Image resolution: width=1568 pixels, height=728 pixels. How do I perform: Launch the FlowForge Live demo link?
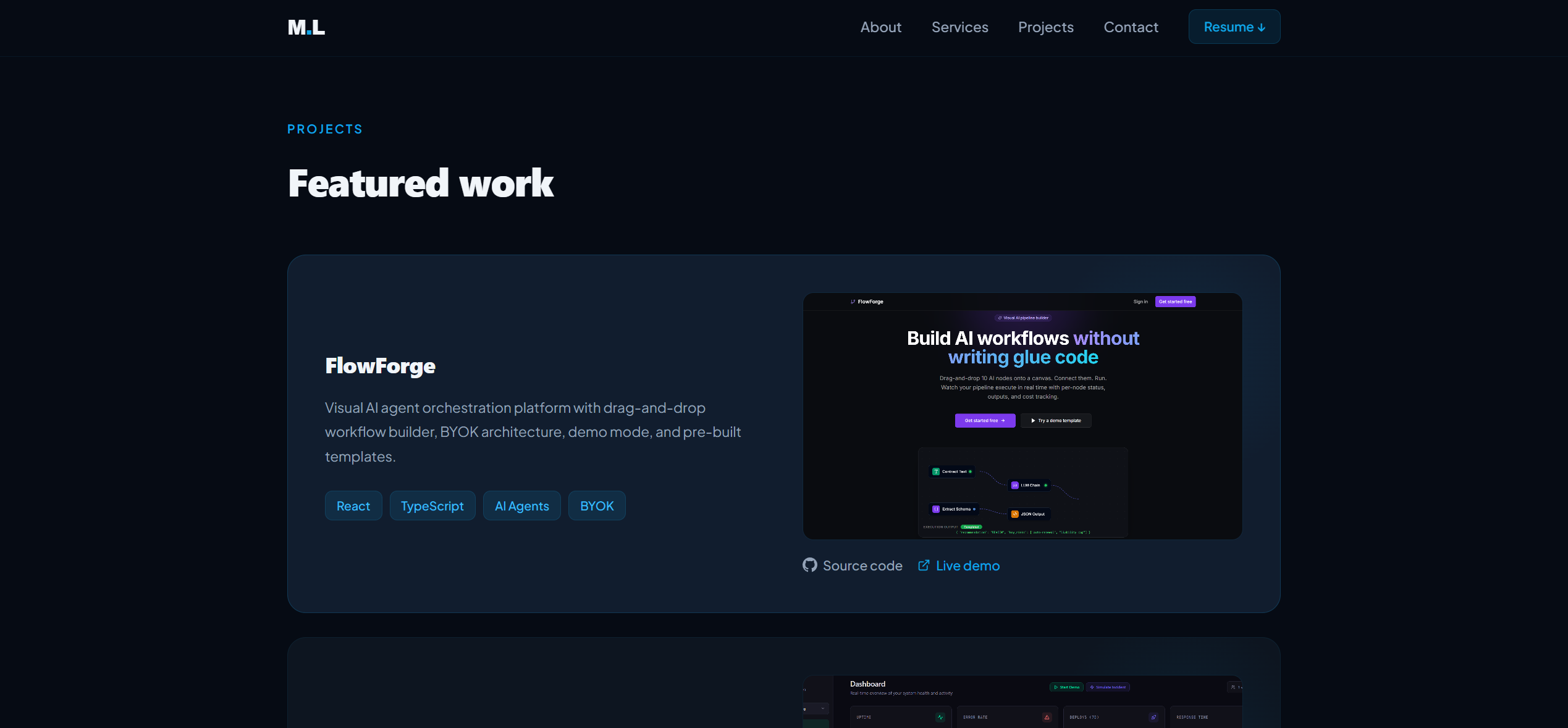[x=959, y=565]
